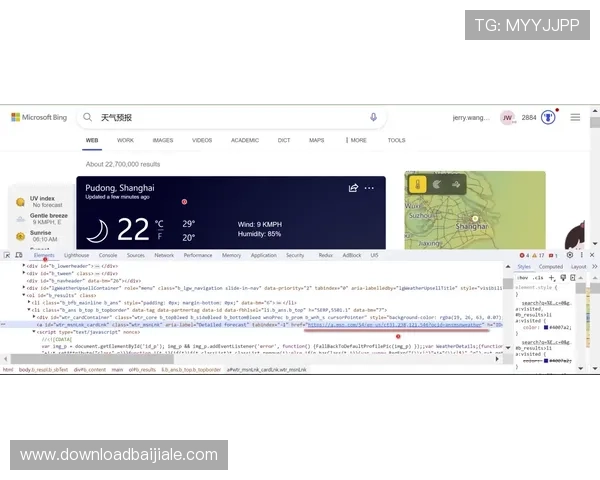Switch to the Console tab in DevTools
Screen dimensions: 600x480
[107, 255]
